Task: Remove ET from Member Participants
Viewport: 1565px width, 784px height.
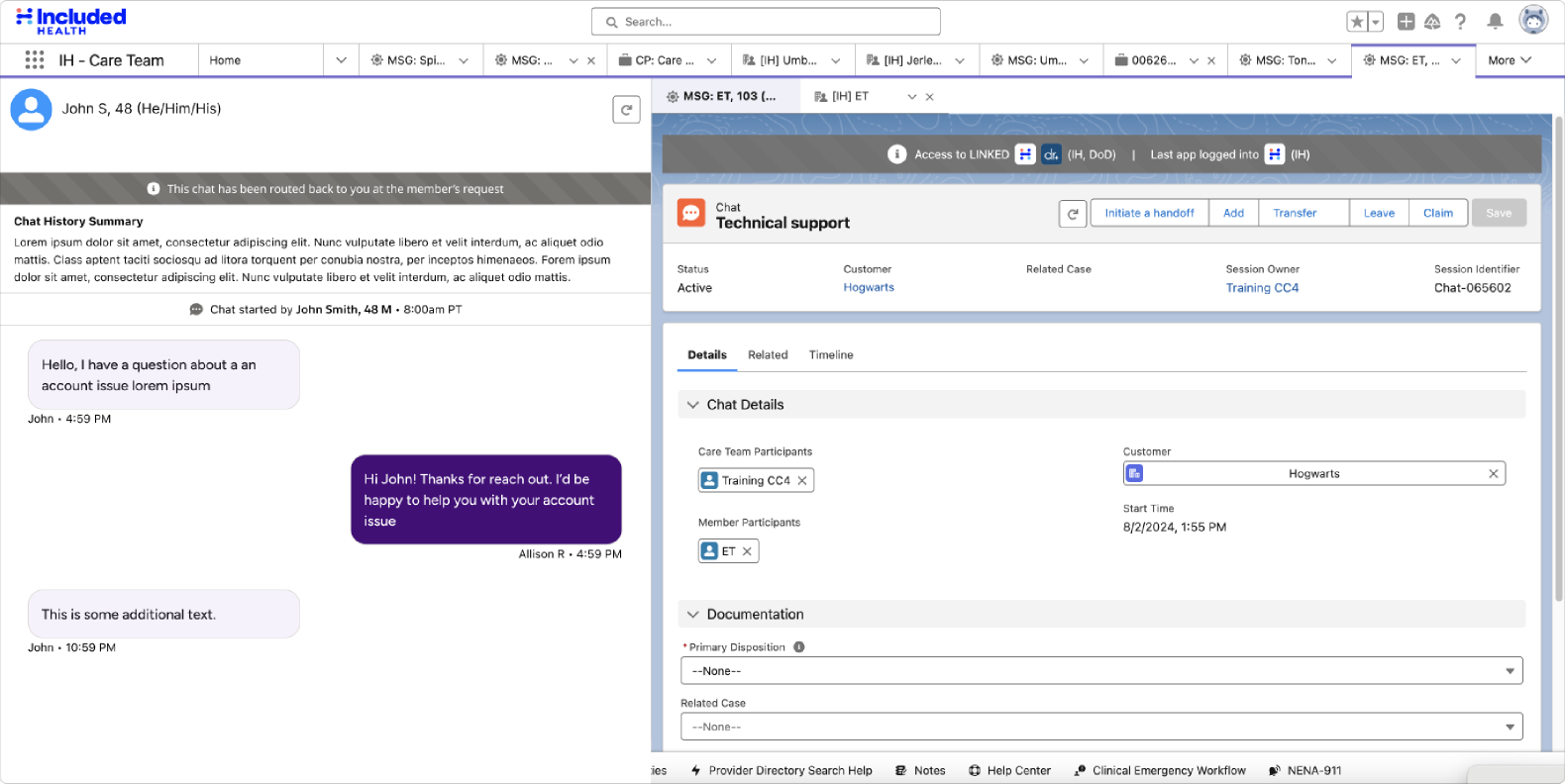Action: pos(747,551)
